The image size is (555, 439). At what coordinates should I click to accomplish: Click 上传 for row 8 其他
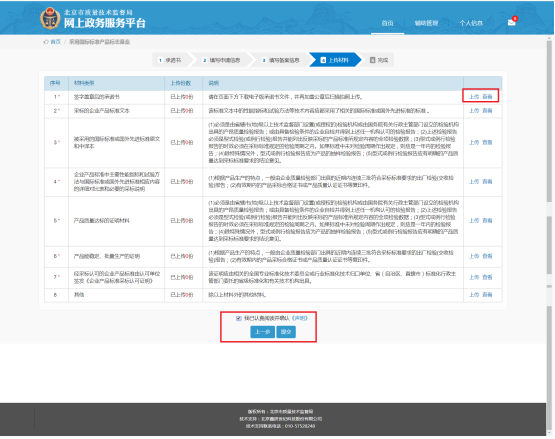(474, 295)
